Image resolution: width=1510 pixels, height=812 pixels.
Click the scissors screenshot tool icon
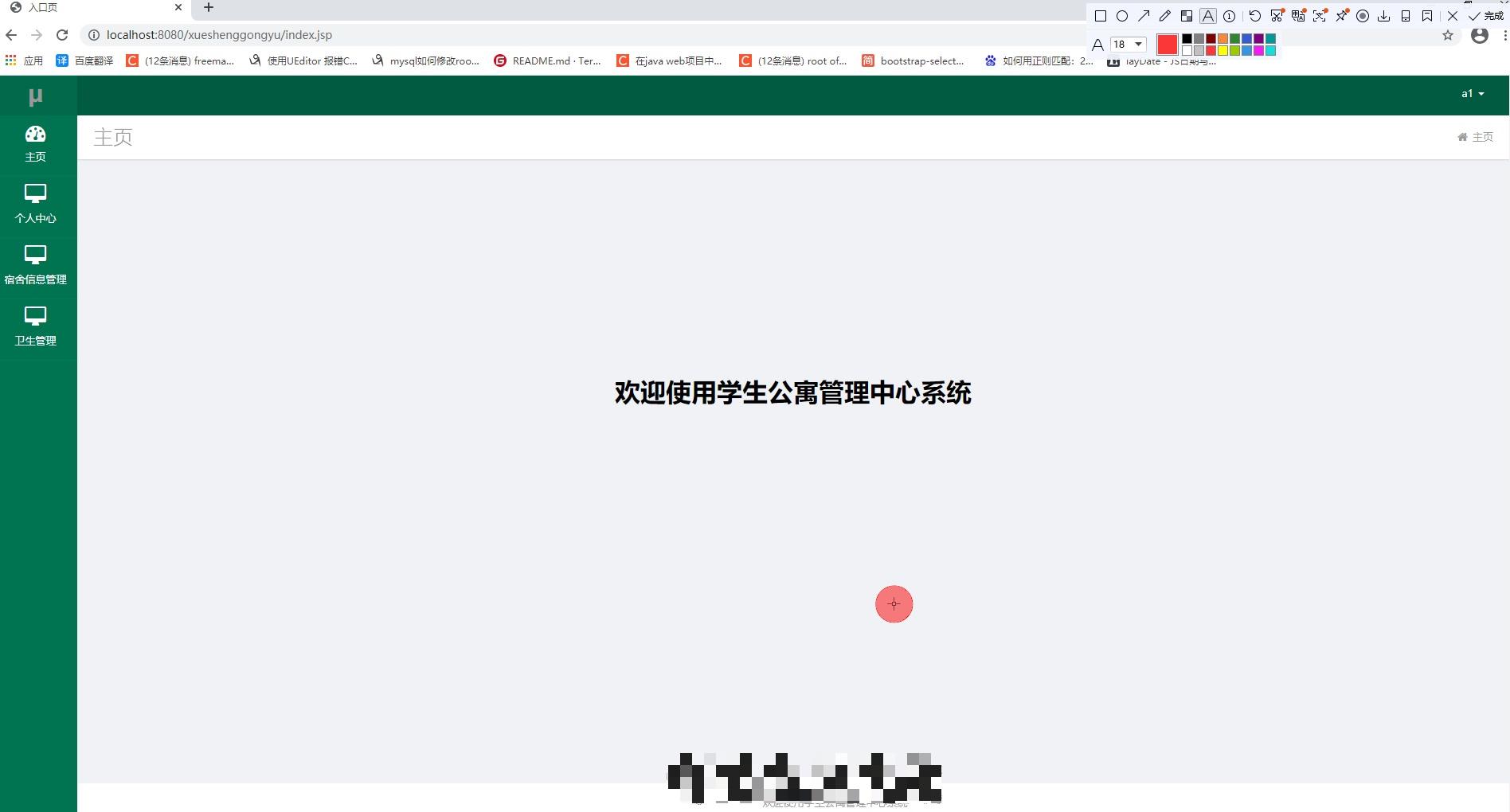pos(1277,15)
